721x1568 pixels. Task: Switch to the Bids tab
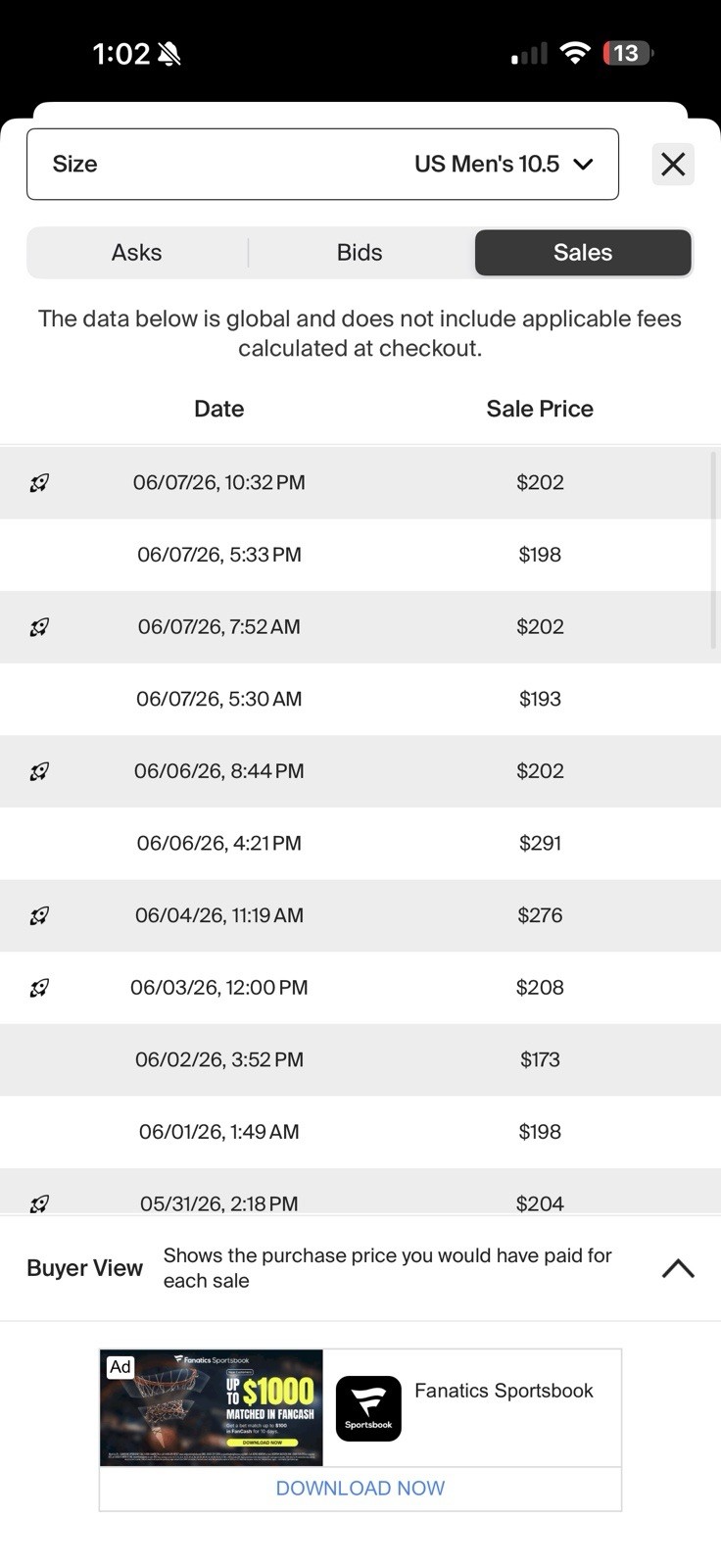click(x=360, y=253)
